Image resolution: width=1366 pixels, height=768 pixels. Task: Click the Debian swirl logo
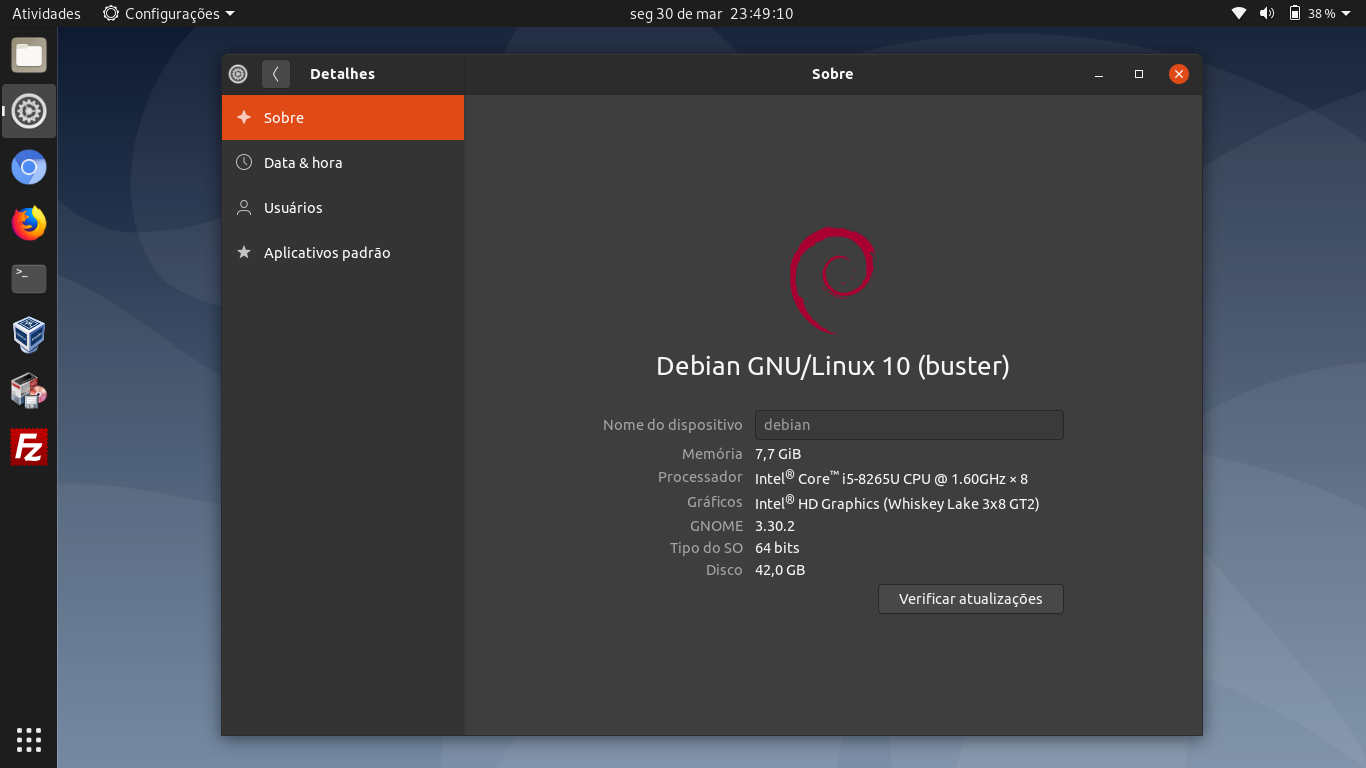click(x=832, y=281)
